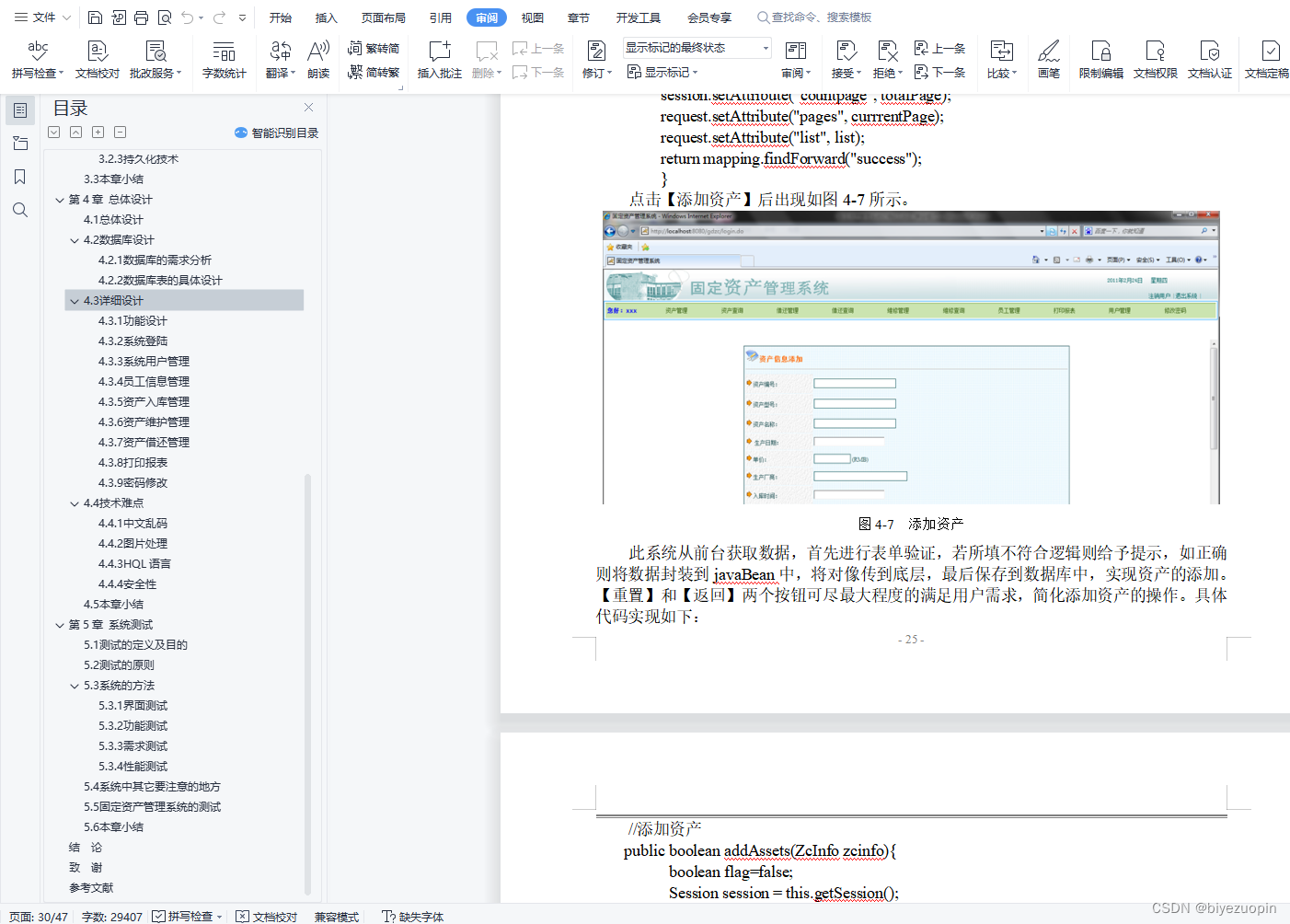Image resolution: width=1290 pixels, height=924 pixels.
Task: Switch to the 开发工具 ribbon tab
Action: [639, 17]
